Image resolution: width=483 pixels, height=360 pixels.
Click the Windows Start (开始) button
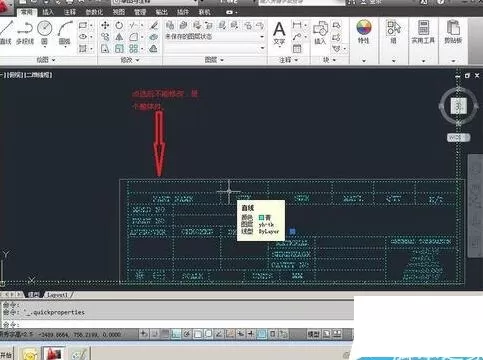[x=6, y=355]
